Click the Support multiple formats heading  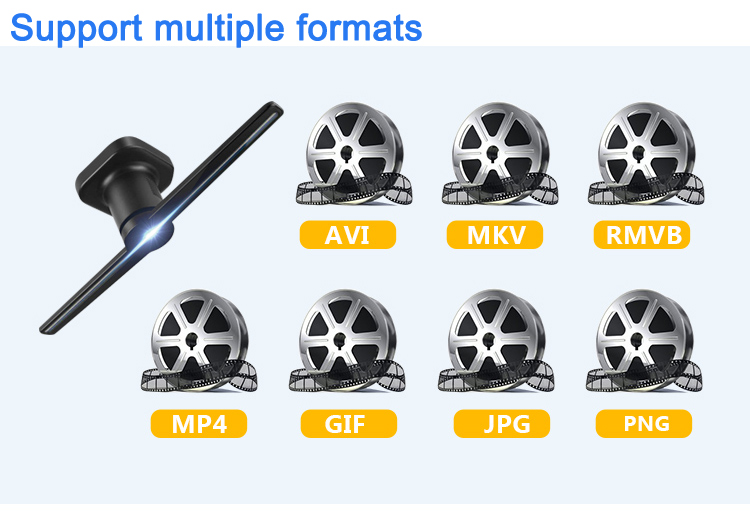click(x=216, y=28)
